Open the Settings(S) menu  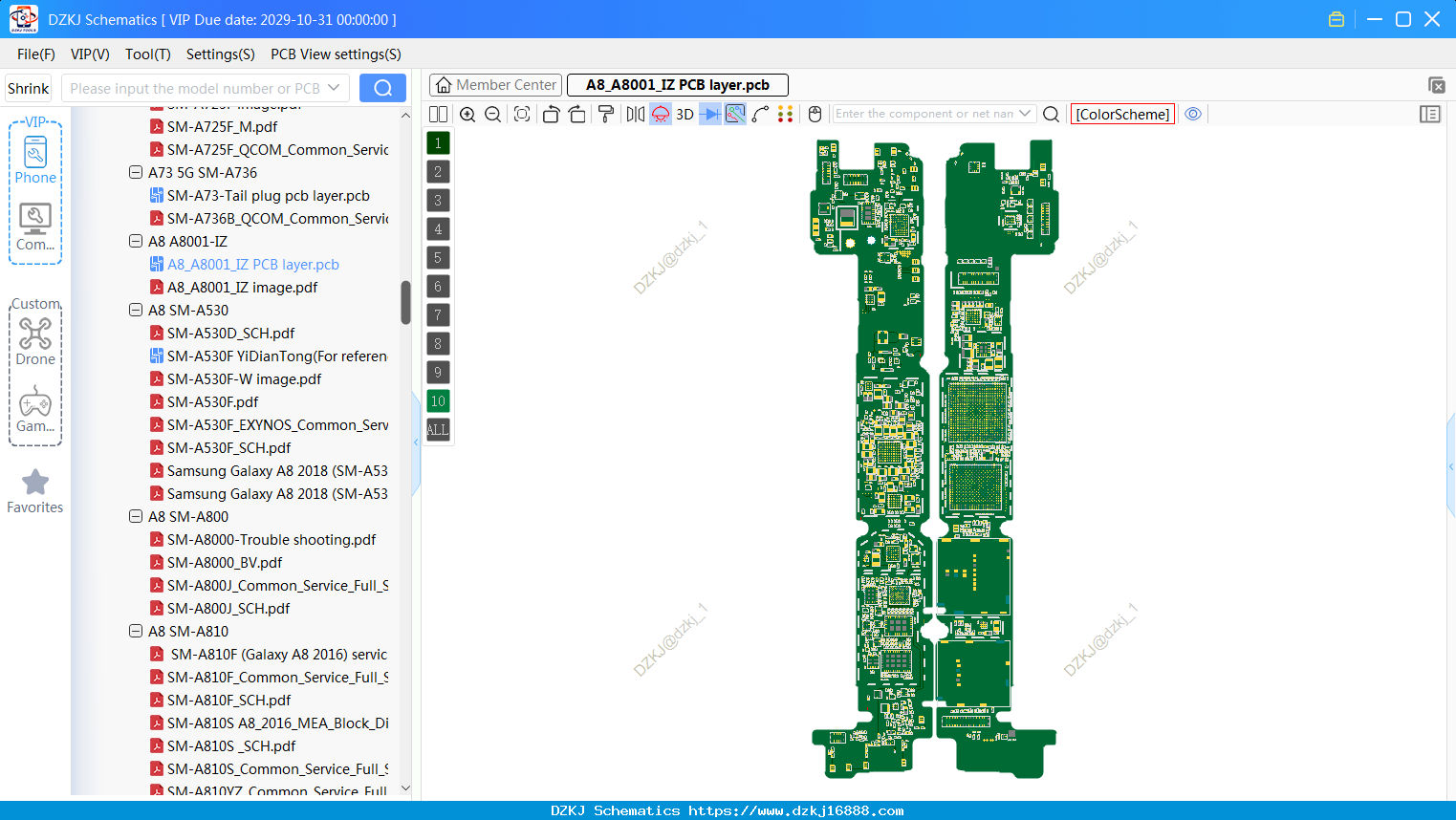pyautogui.click(x=221, y=54)
